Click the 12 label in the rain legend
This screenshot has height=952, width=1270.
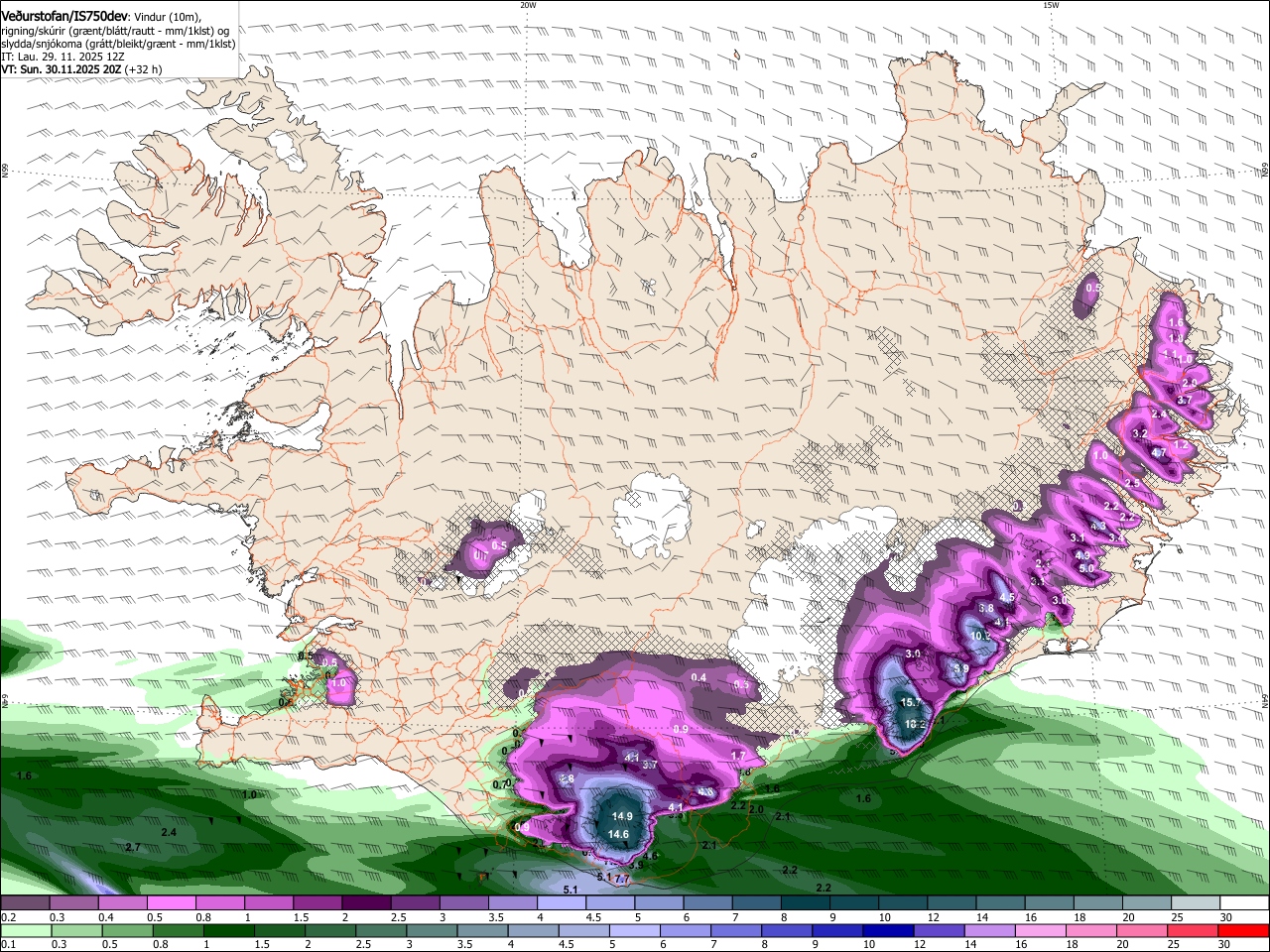(x=920, y=944)
